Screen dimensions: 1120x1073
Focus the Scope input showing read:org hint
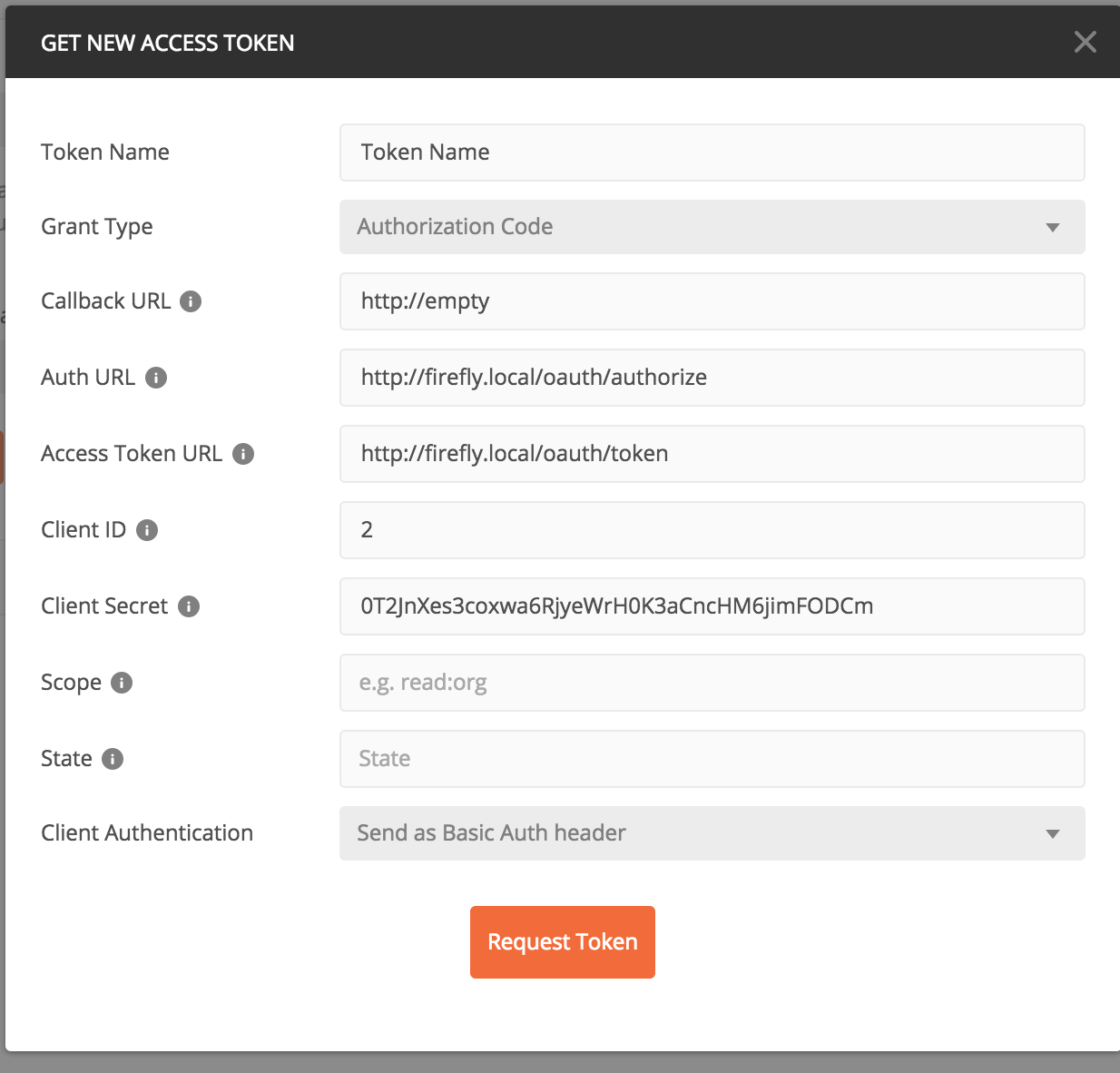712,683
